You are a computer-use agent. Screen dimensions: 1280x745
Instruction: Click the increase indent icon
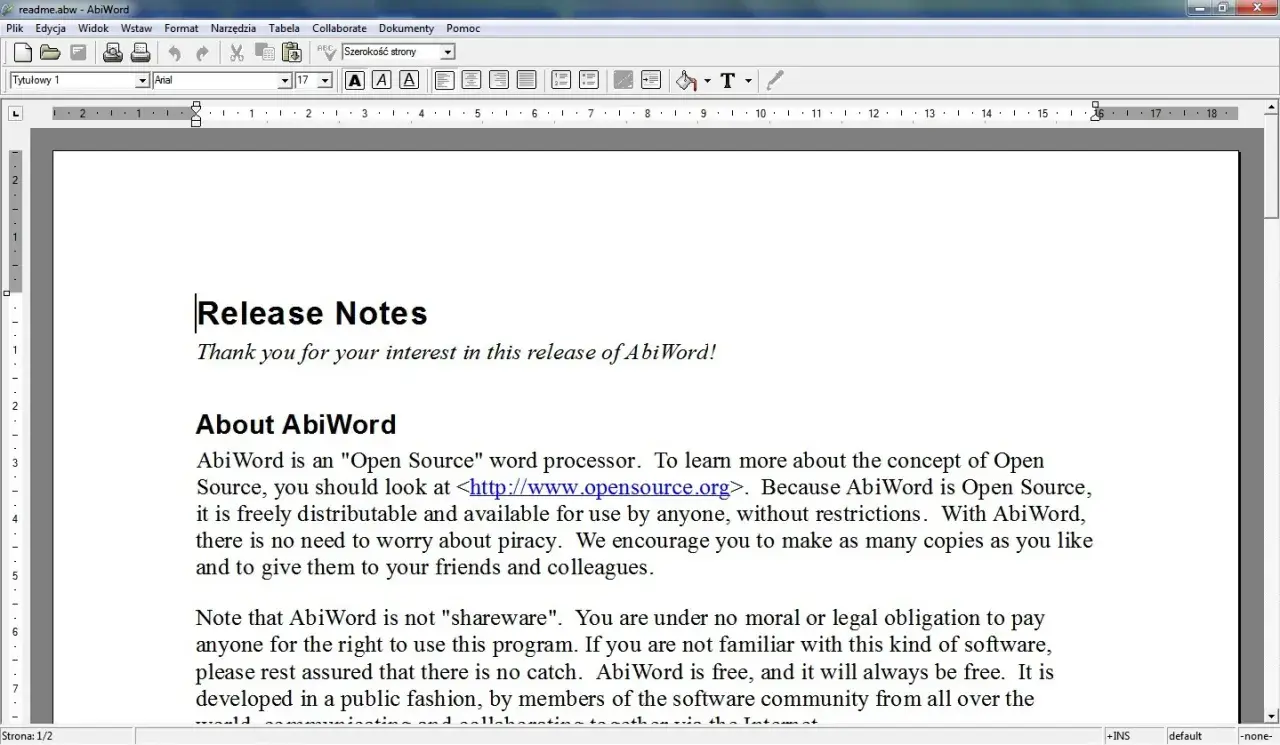click(651, 80)
